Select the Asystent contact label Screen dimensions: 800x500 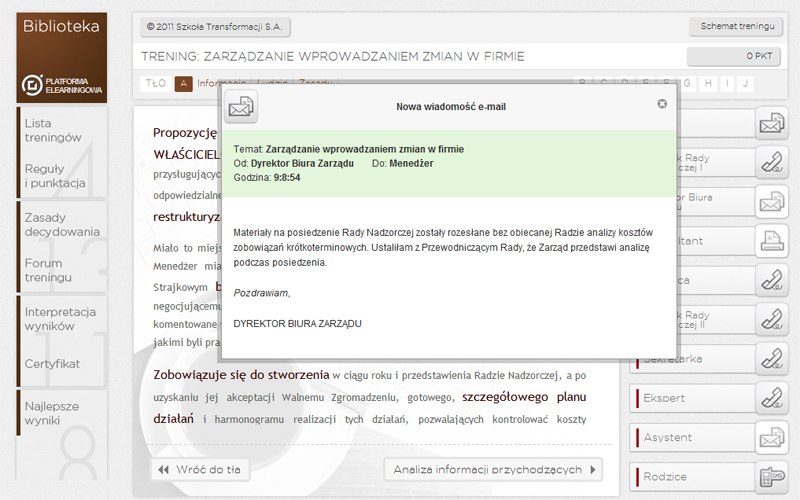point(667,437)
